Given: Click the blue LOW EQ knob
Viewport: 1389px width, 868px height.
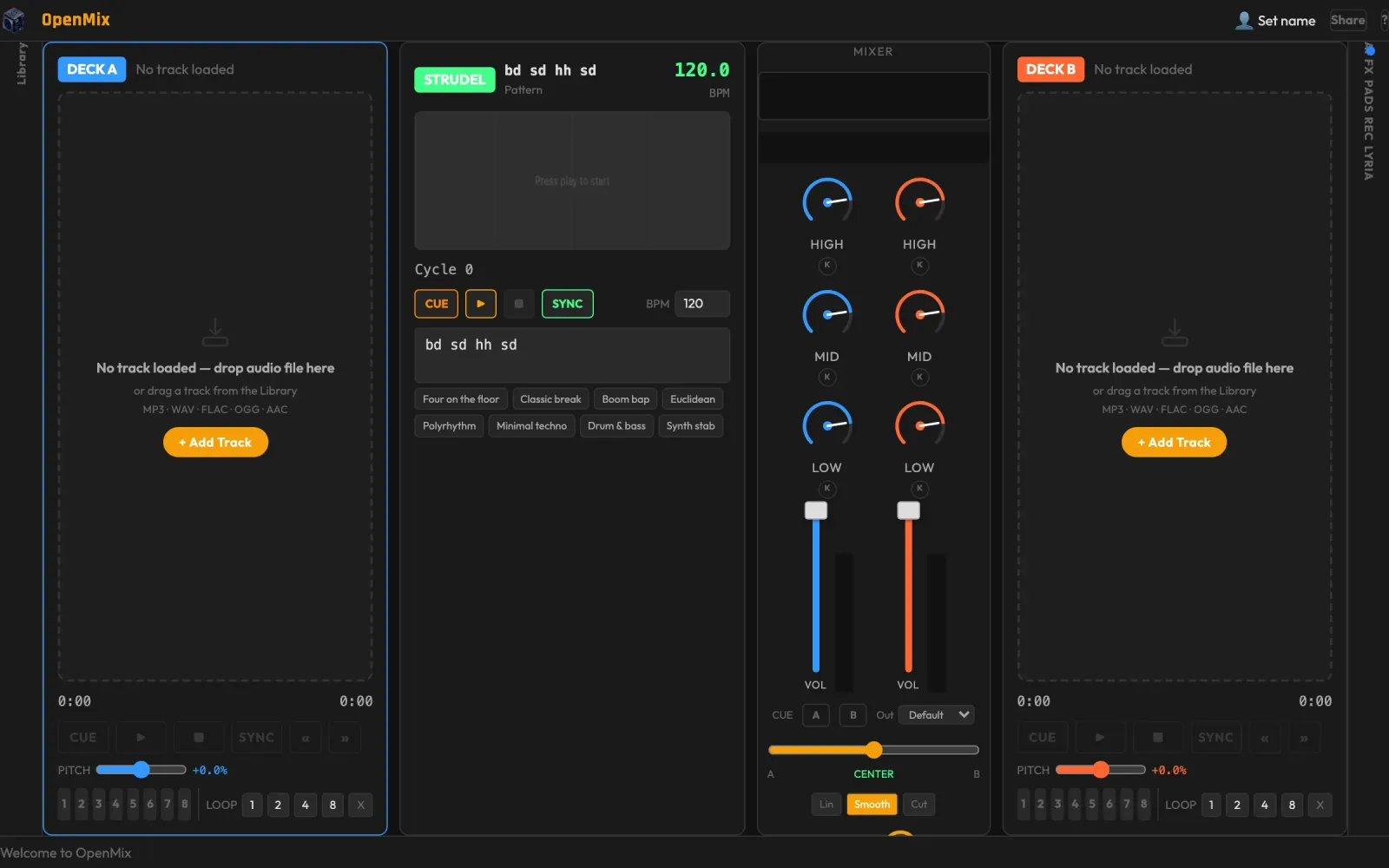Looking at the screenshot, I should pos(827,425).
